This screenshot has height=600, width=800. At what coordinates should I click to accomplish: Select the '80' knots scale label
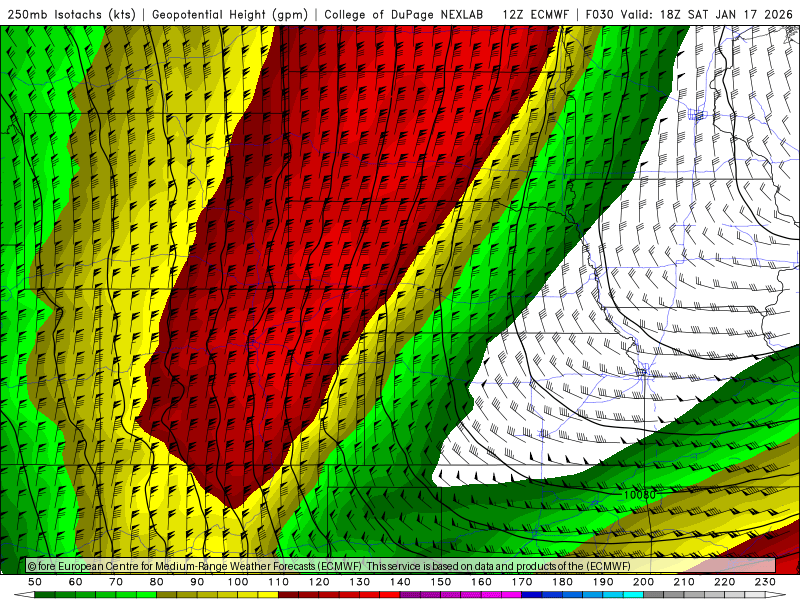point(157,582)
